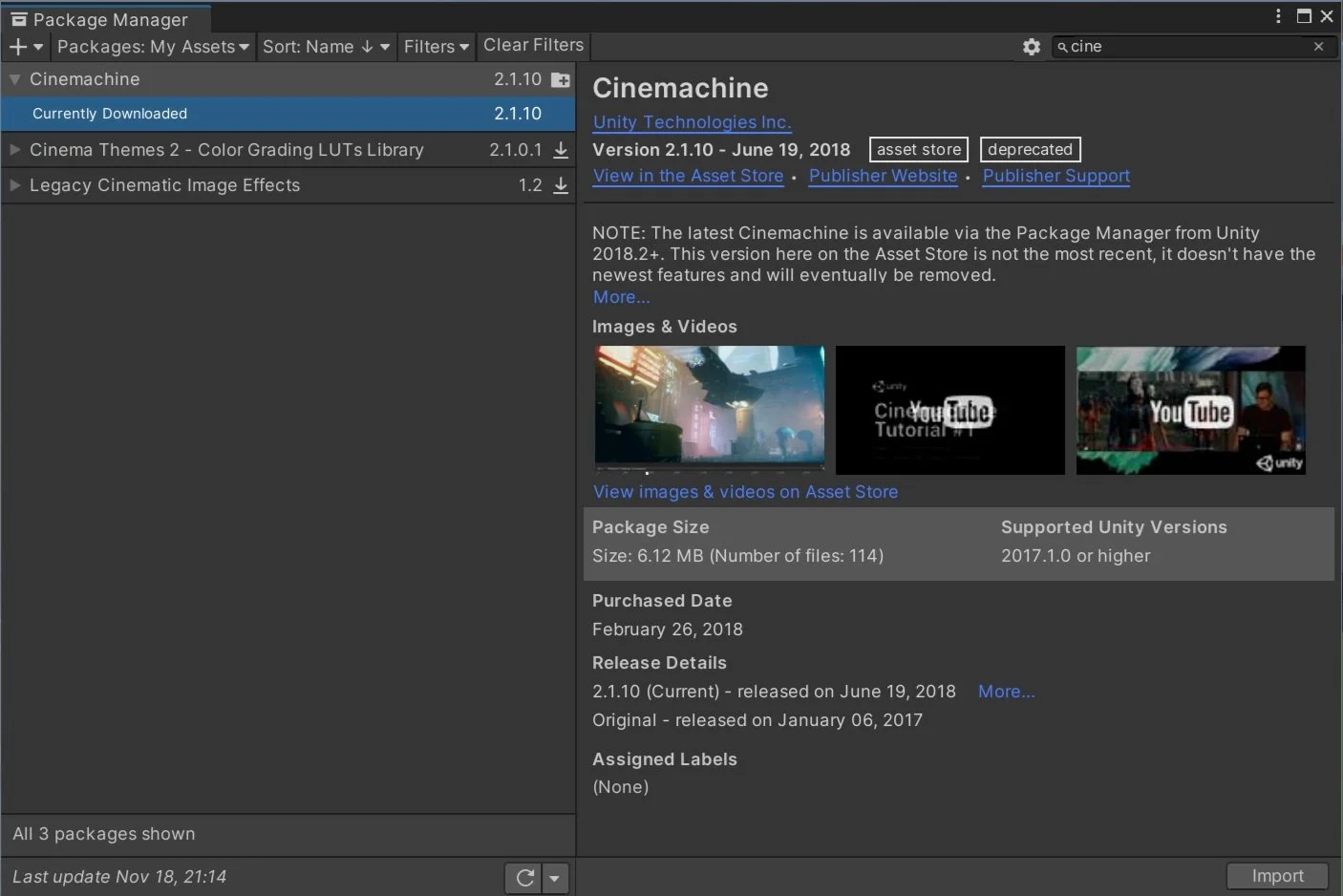
Task: Click the Cinemachine title heading
Action: coord(680,88)
